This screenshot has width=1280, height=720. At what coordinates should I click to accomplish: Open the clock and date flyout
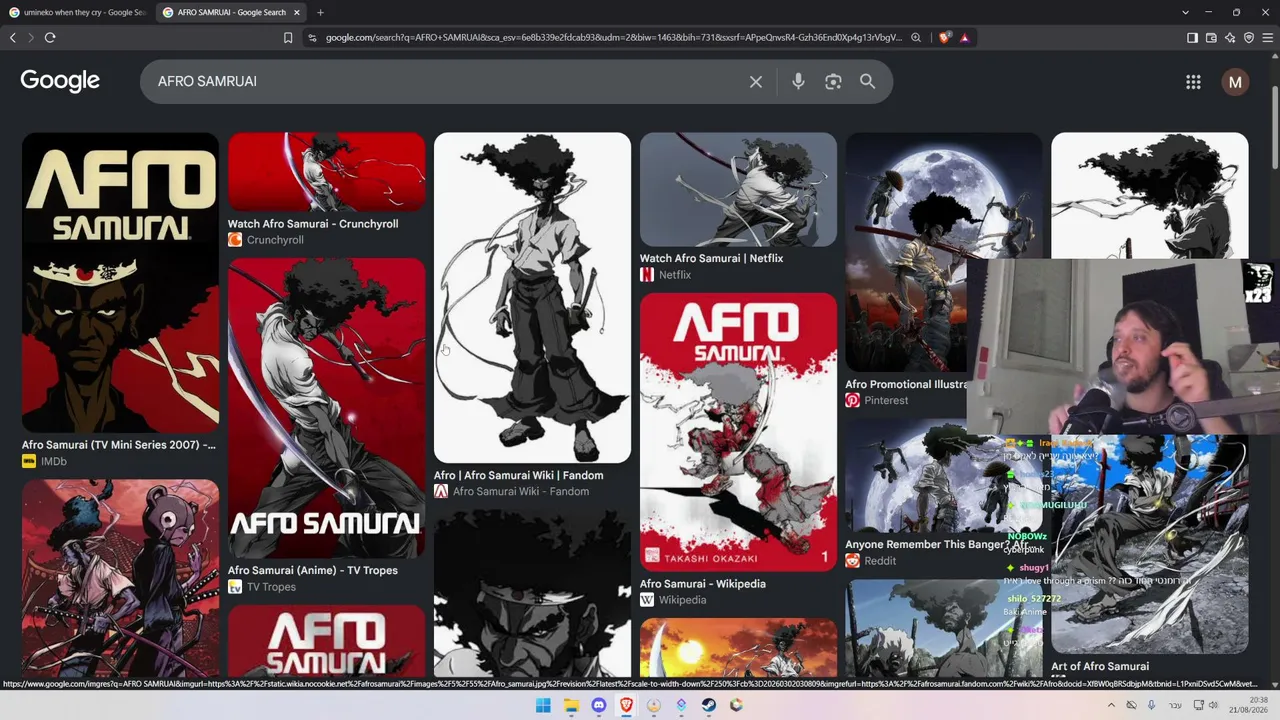1249,705
